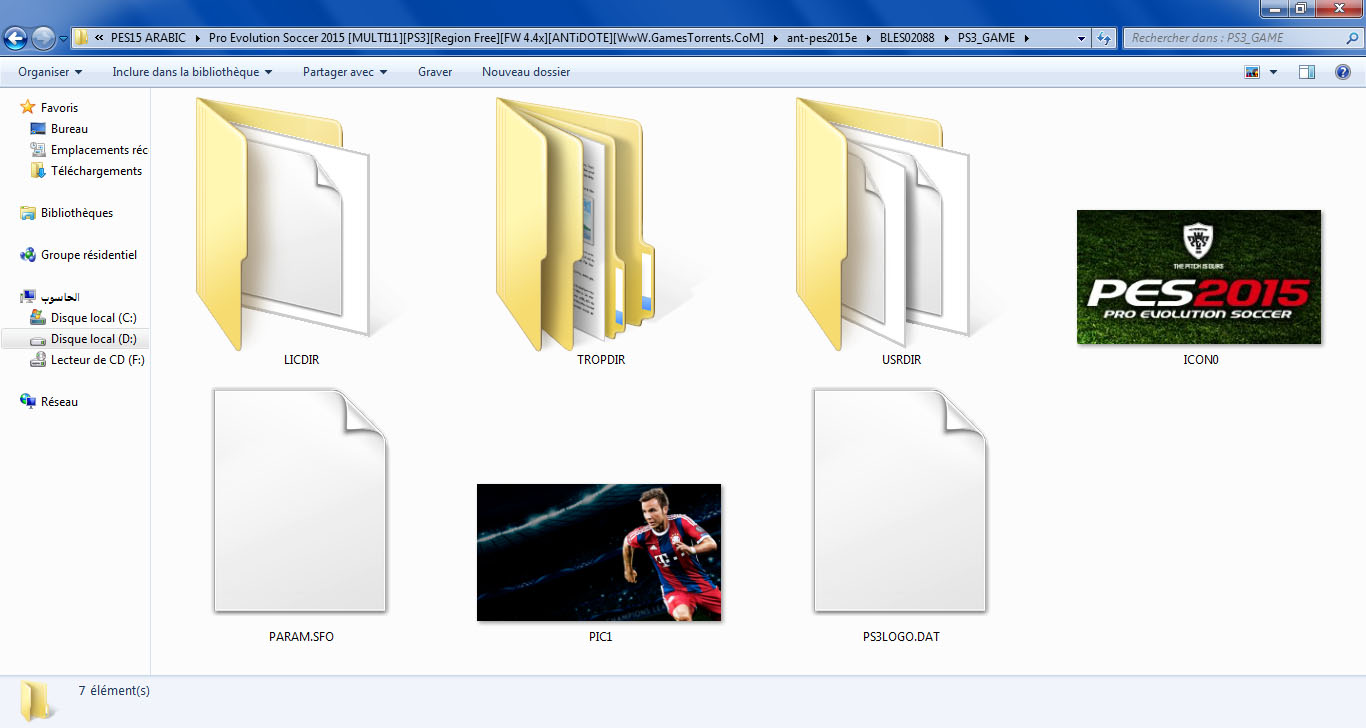This screenshot has width=1366, height=728.
Task: Click the Help question mark icon
Action: coord(1343,72)
